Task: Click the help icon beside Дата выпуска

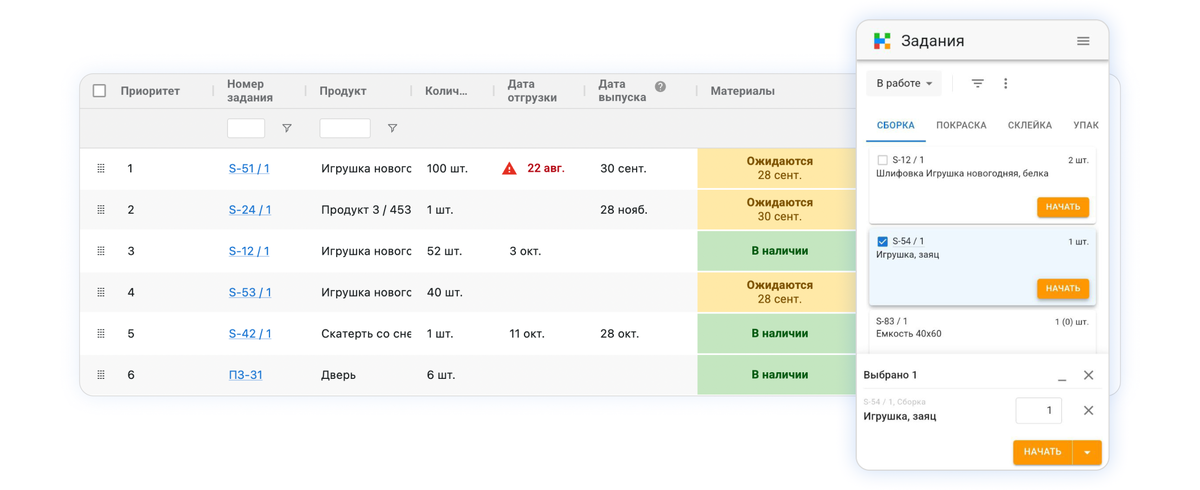Action: [660, 87]
